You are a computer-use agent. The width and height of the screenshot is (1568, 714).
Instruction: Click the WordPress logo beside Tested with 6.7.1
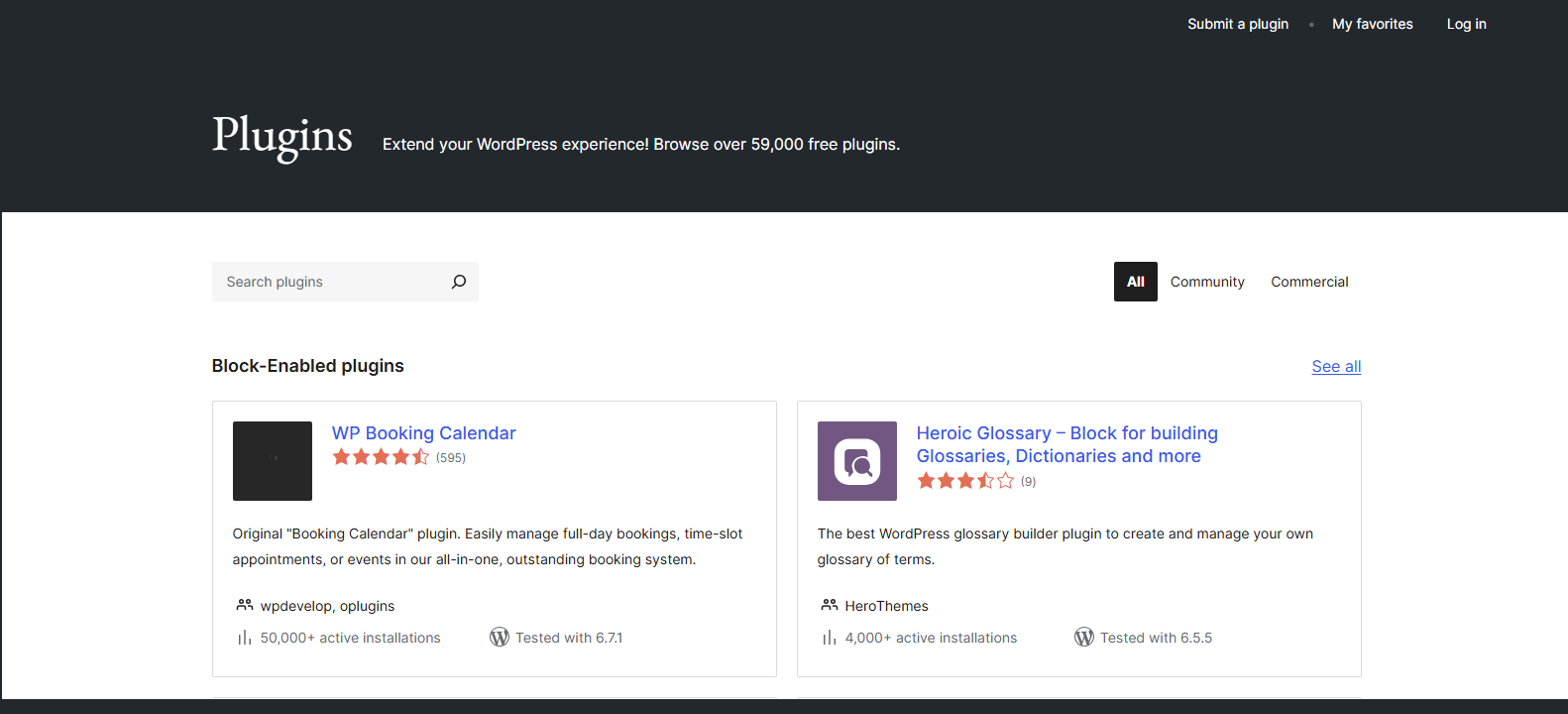click(x=500, y=637)
